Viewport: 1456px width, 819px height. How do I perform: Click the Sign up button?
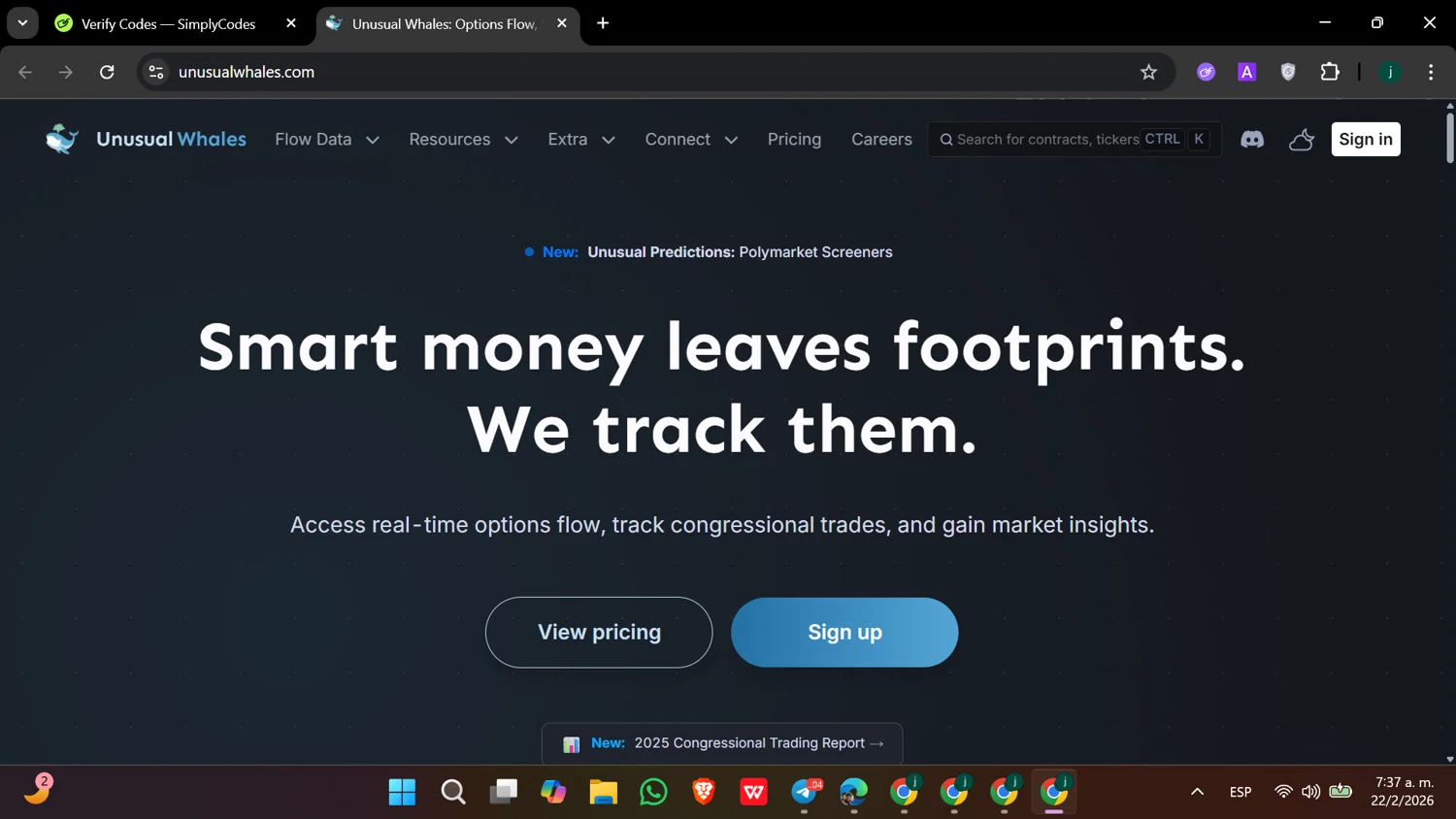[844, 632]
